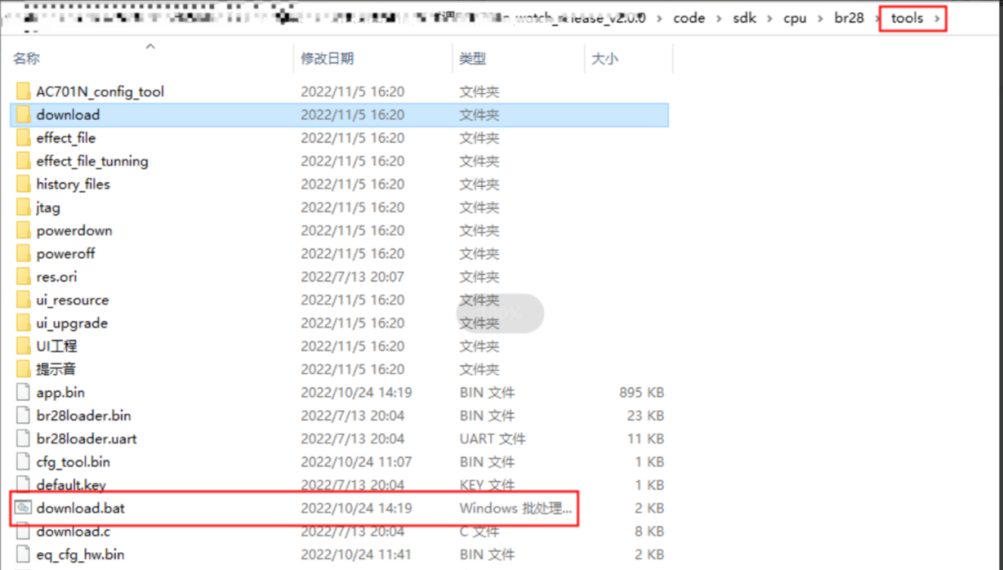Click the eq_cfg_hw.bin file icon
The image size is (1003, 570).
[x=23, y=554]
